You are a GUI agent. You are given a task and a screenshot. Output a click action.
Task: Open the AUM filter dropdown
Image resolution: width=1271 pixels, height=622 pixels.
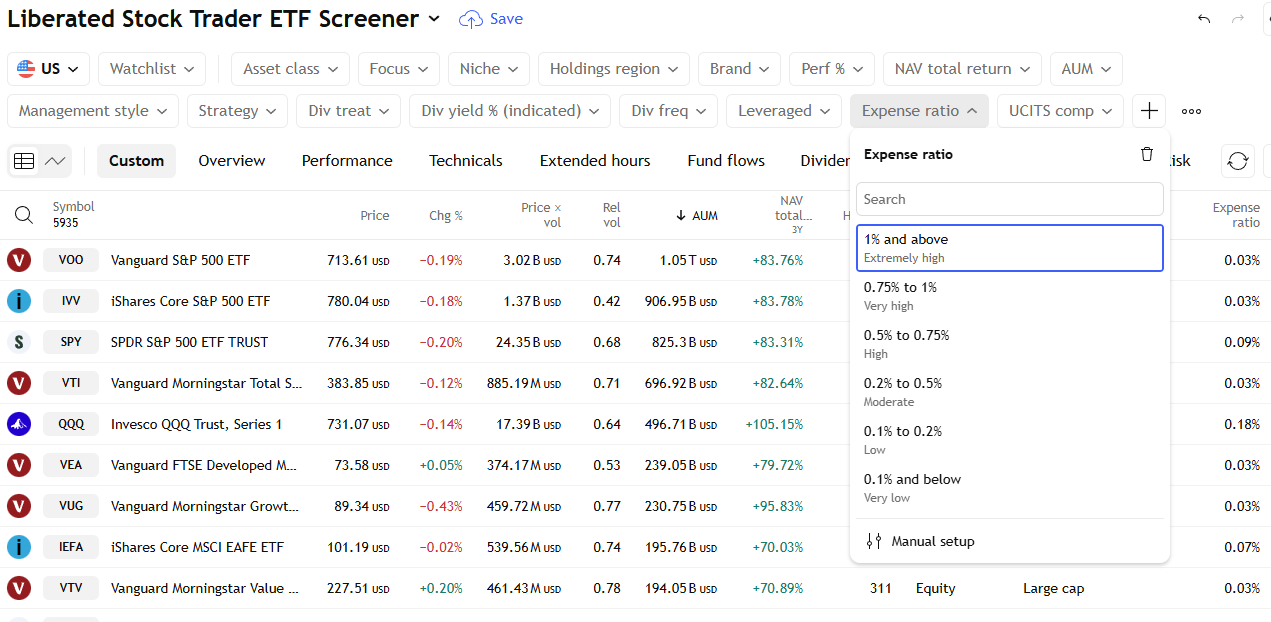pos(1086,69)
